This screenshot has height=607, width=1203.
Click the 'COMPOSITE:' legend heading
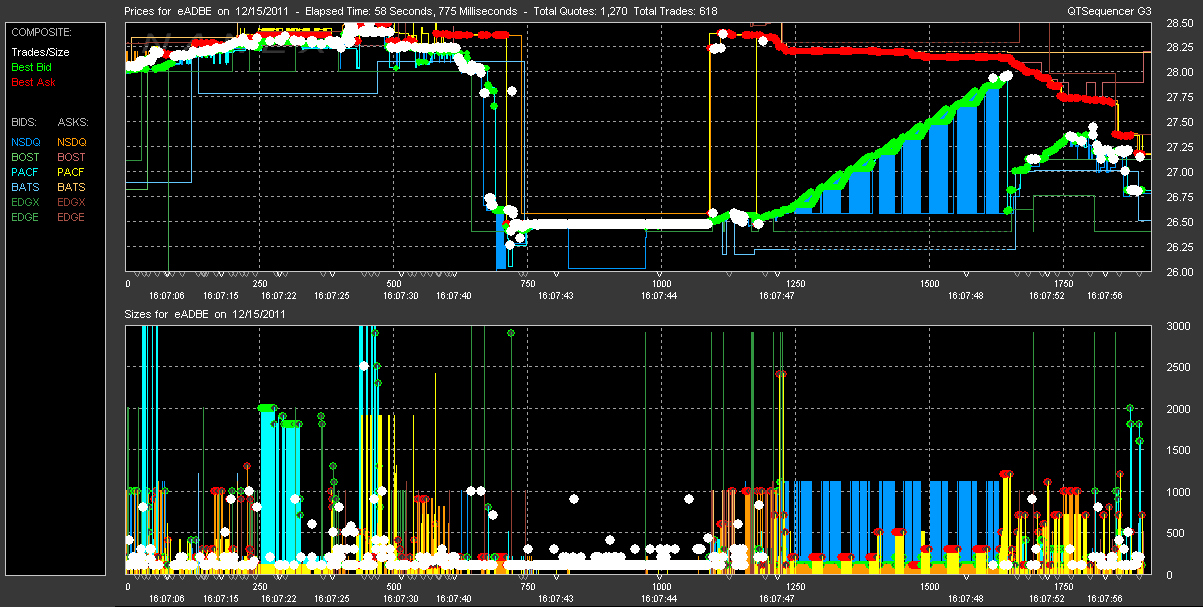41,32
